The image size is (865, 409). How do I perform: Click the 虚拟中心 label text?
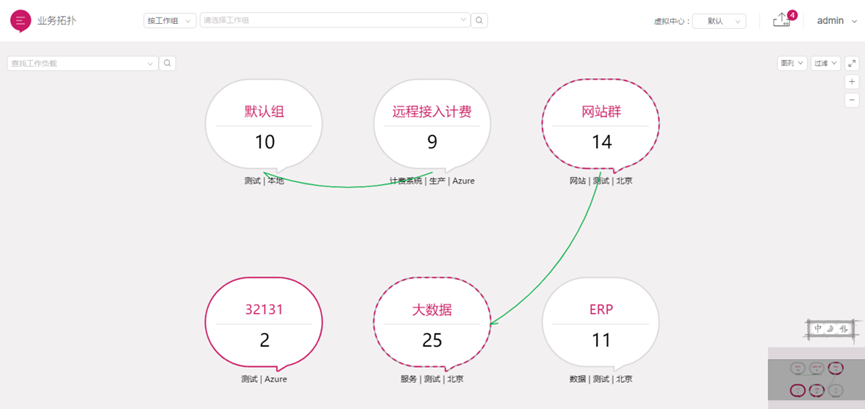pos(671,21)
